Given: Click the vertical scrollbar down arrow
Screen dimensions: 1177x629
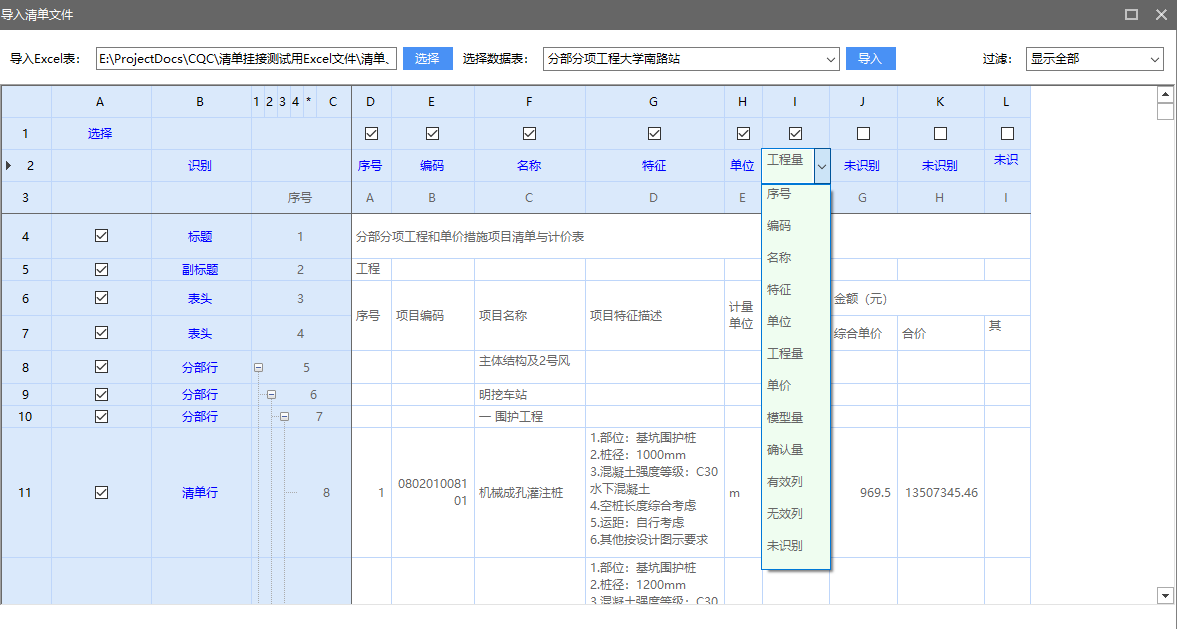Looking at the screenshot, I should tap(1165, 596).
